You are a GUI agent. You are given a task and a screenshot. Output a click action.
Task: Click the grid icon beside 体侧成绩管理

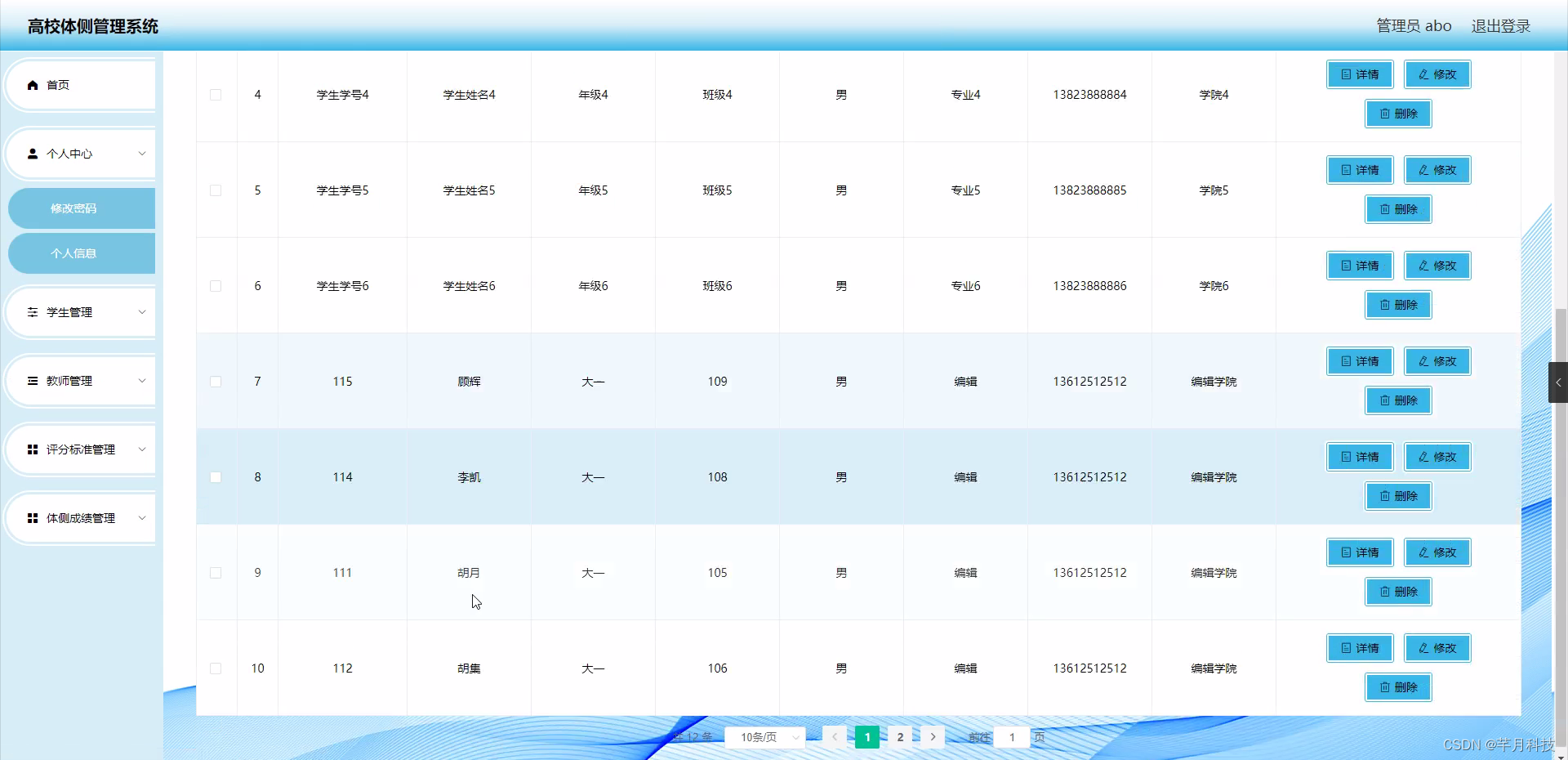pyautogui.click(x=33, y=518)
